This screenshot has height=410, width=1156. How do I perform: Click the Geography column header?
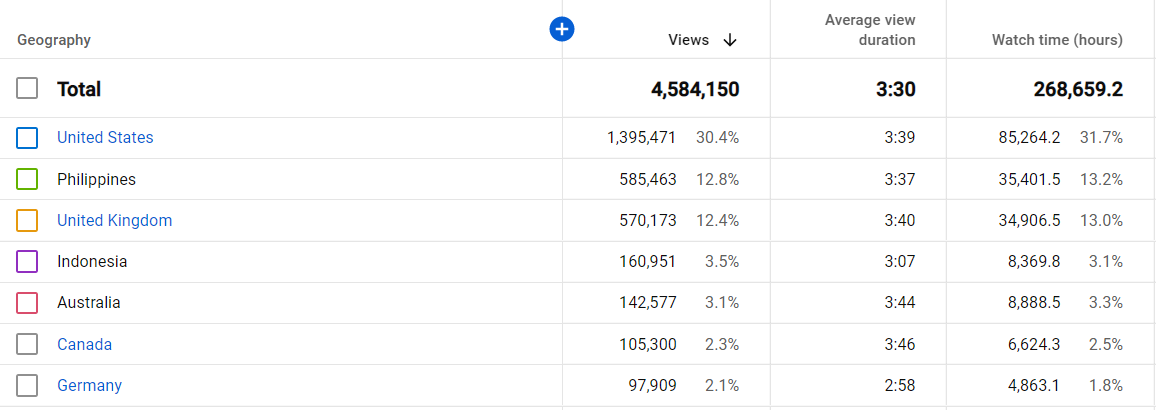pyautogui.click(x=54, y=41)
